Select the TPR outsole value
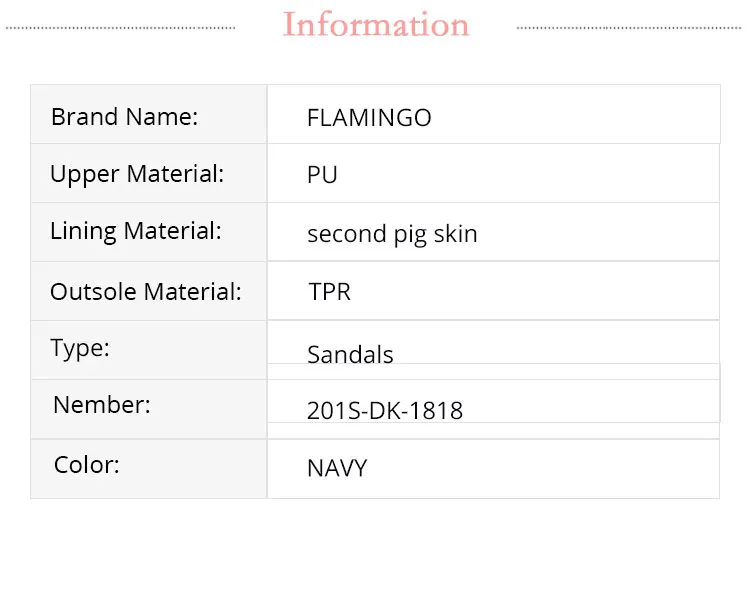 pos(329,292)
